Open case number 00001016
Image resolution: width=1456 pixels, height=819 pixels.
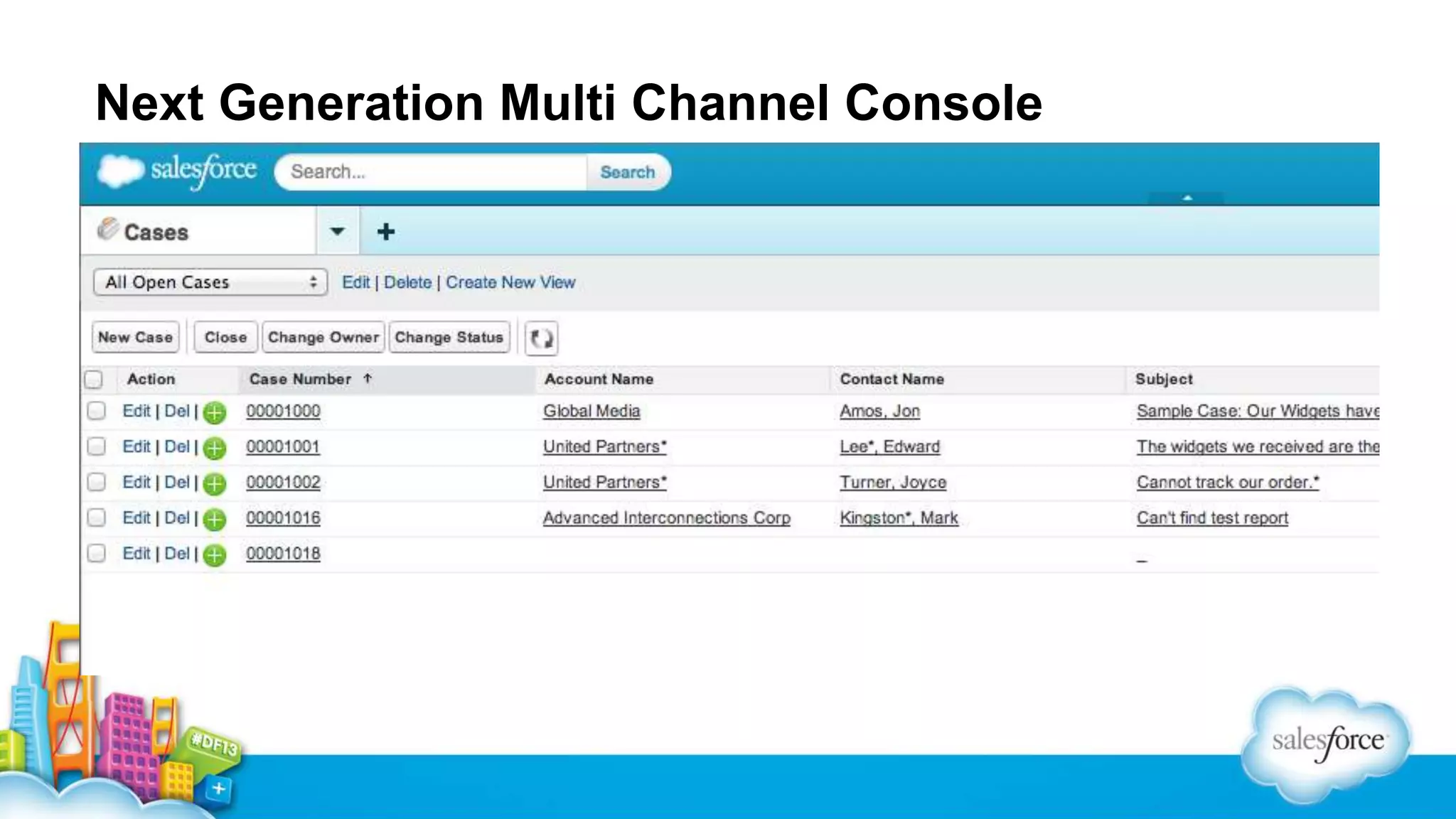tap(283, 518)
